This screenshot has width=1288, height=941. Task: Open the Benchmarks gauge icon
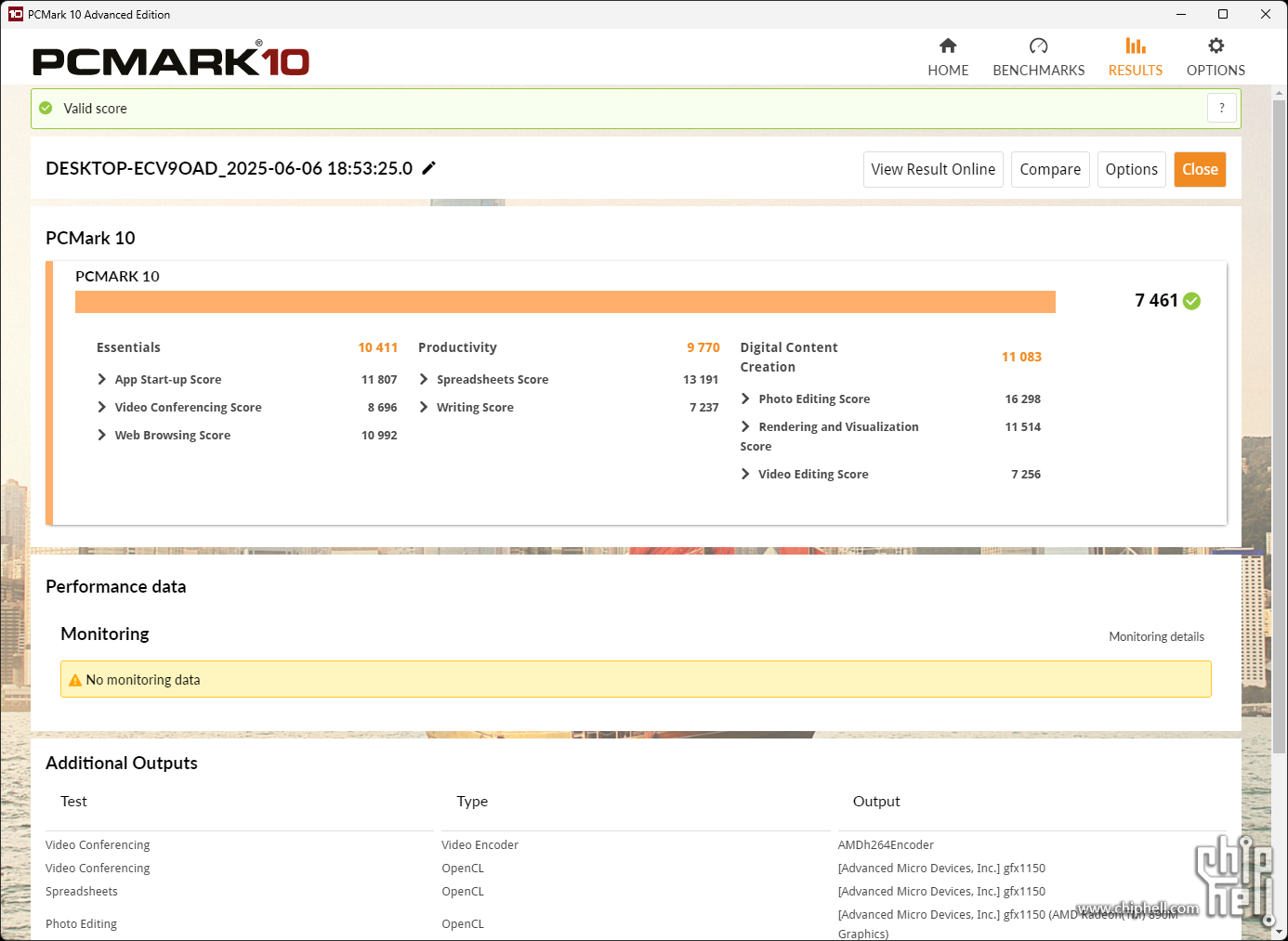[1039, 46]
